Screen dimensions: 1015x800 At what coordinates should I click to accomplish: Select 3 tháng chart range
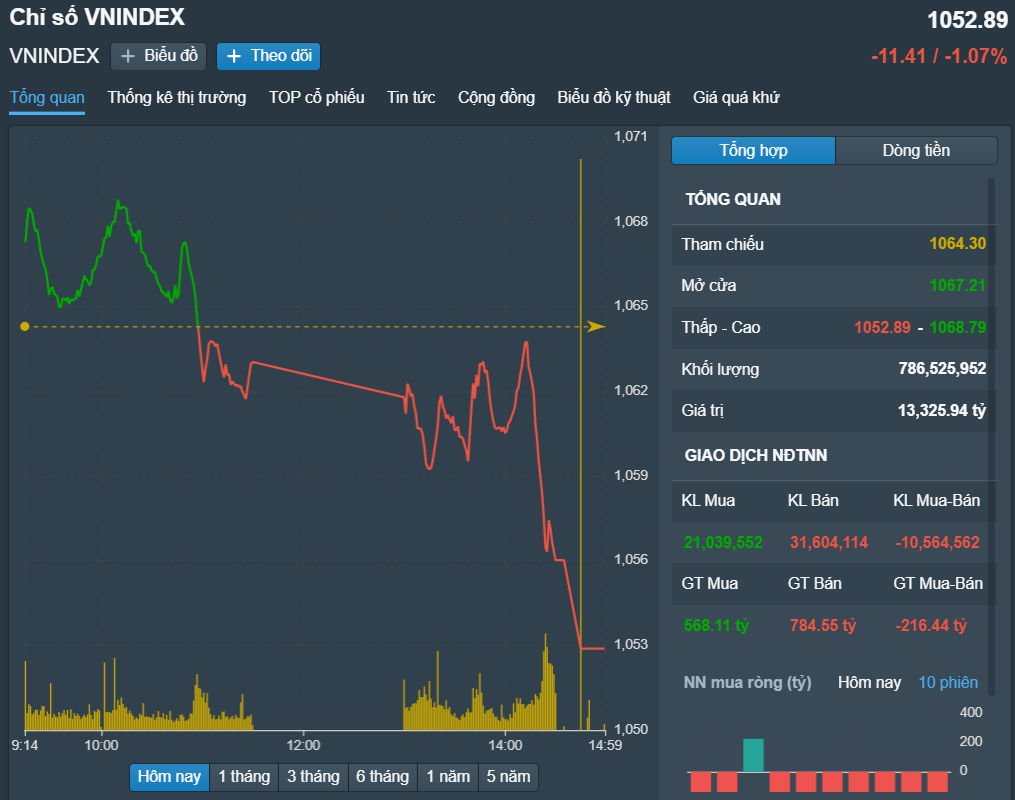pyautogui.click(x=313, y=777)
